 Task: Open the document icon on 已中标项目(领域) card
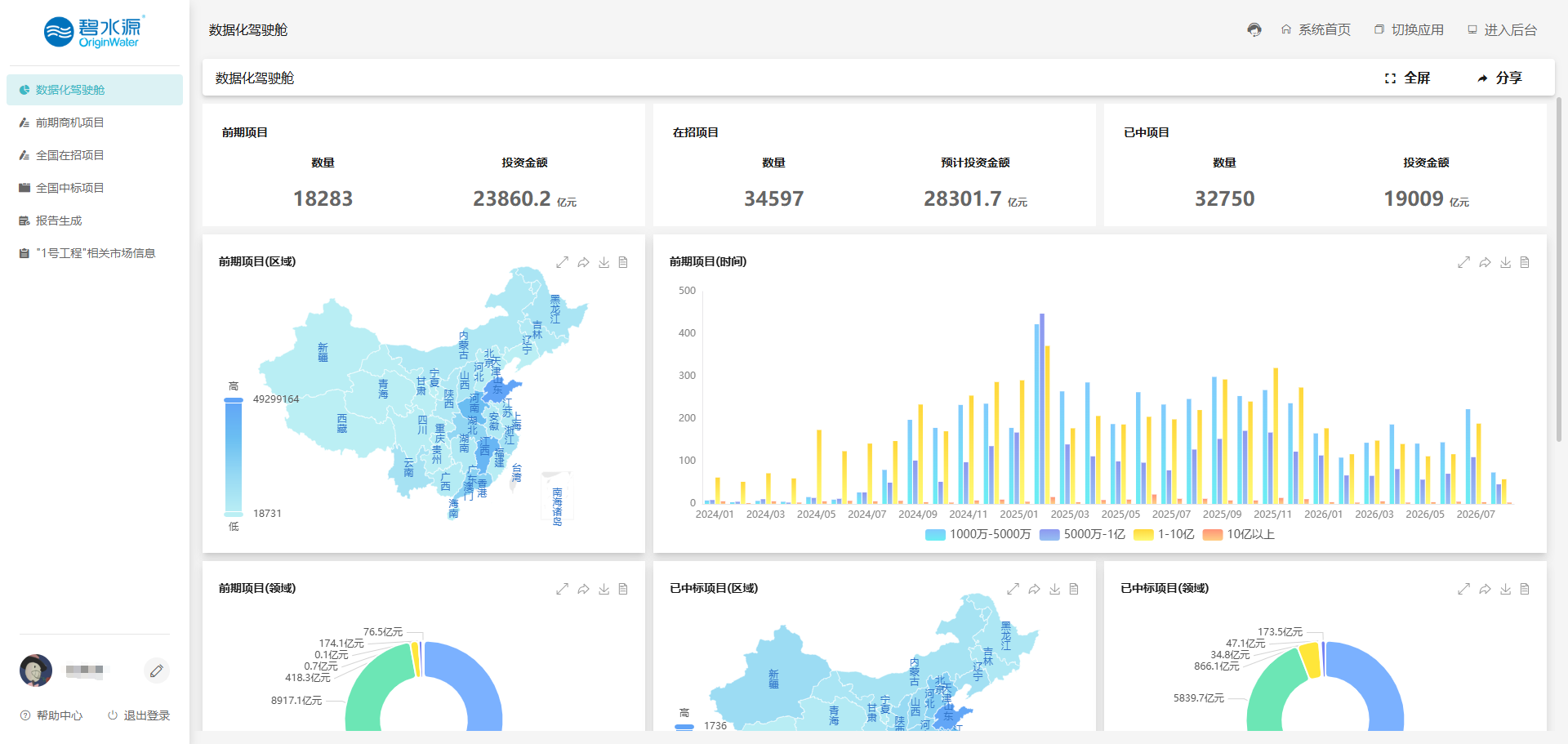1525,589
